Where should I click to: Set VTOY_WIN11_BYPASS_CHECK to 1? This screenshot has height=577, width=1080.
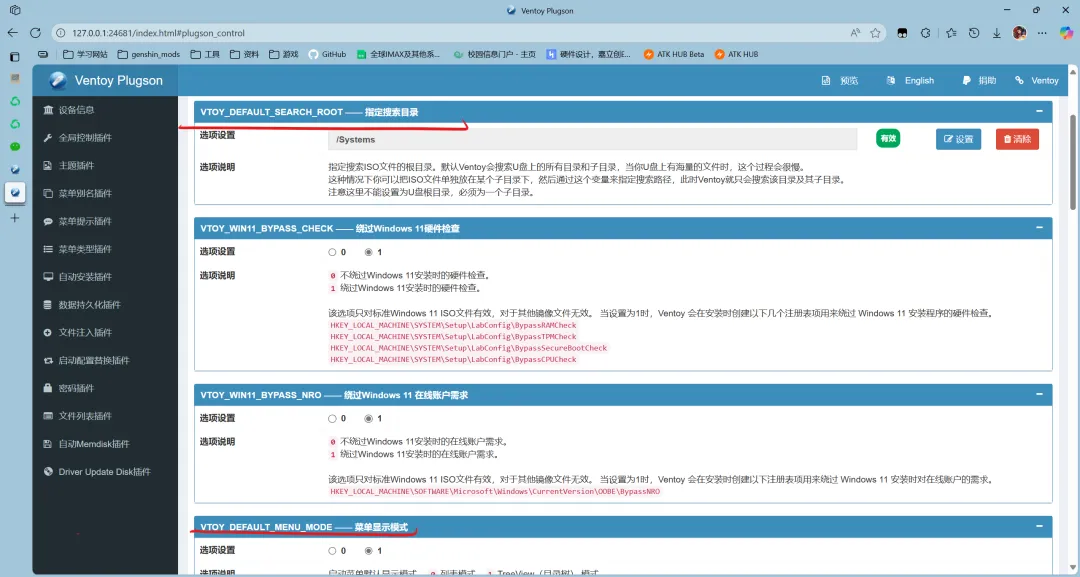point(368,252)
